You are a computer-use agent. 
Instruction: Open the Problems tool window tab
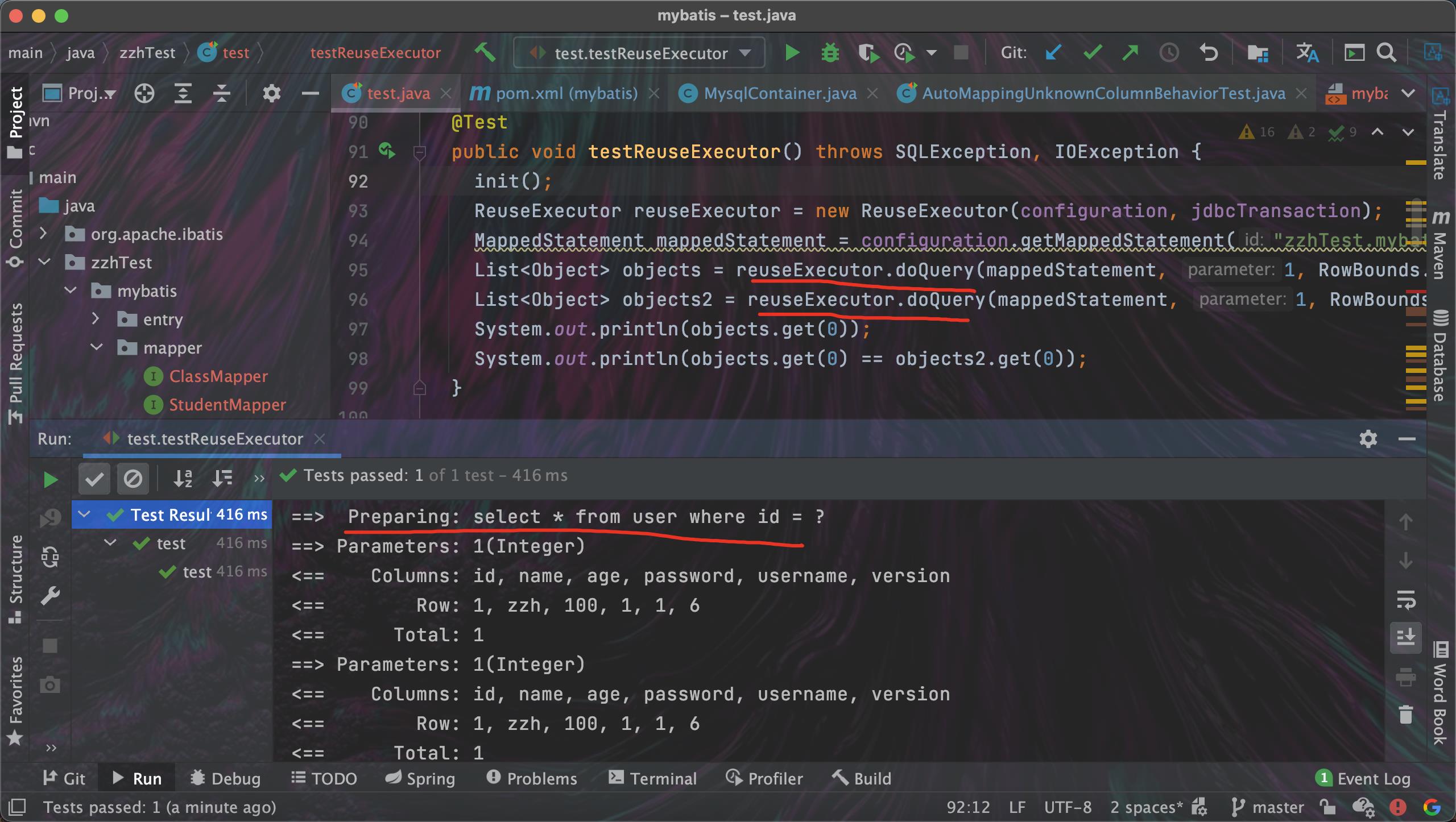[532, 778]
